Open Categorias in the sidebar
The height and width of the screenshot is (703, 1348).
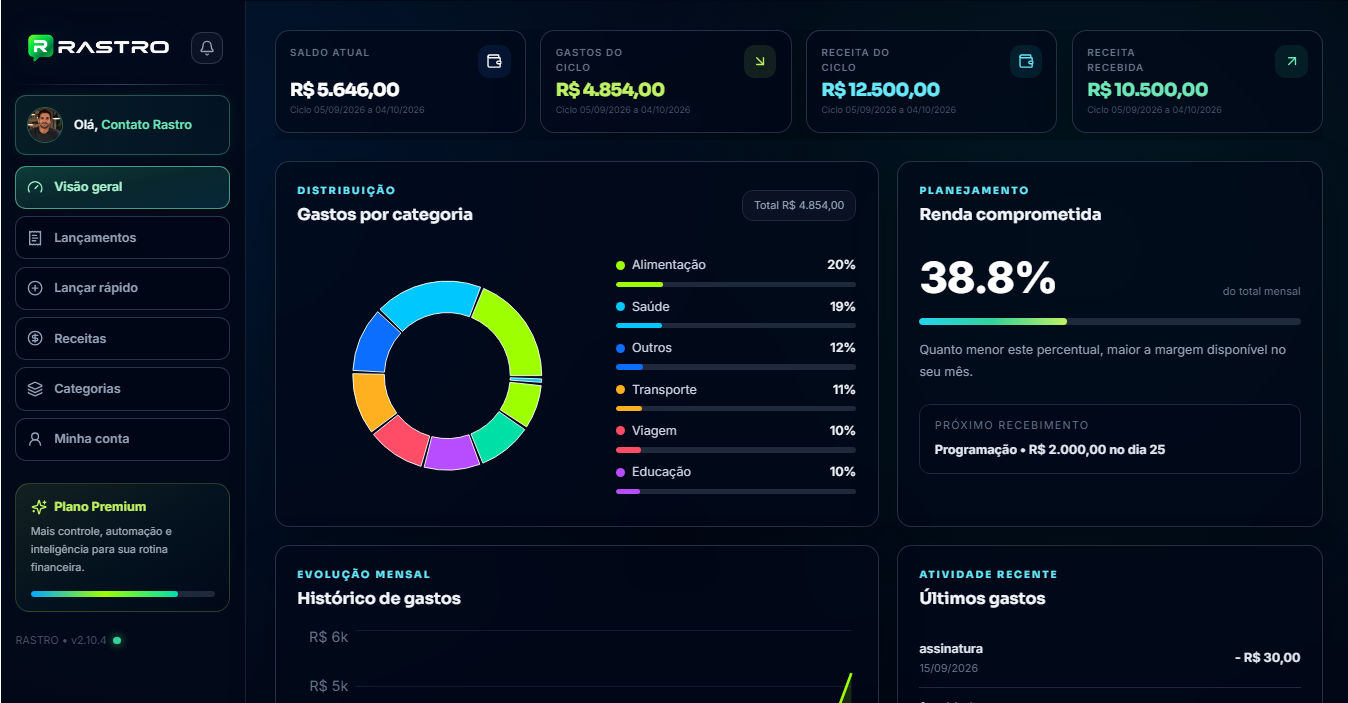click(122, 389)
